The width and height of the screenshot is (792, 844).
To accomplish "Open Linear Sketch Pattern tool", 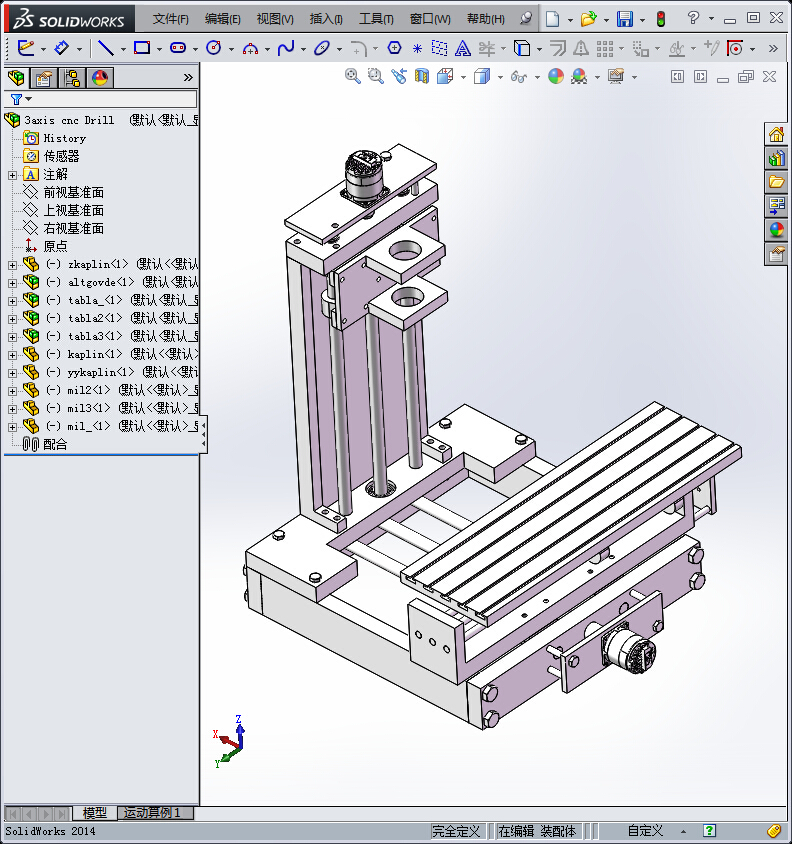I will (605, 48).
